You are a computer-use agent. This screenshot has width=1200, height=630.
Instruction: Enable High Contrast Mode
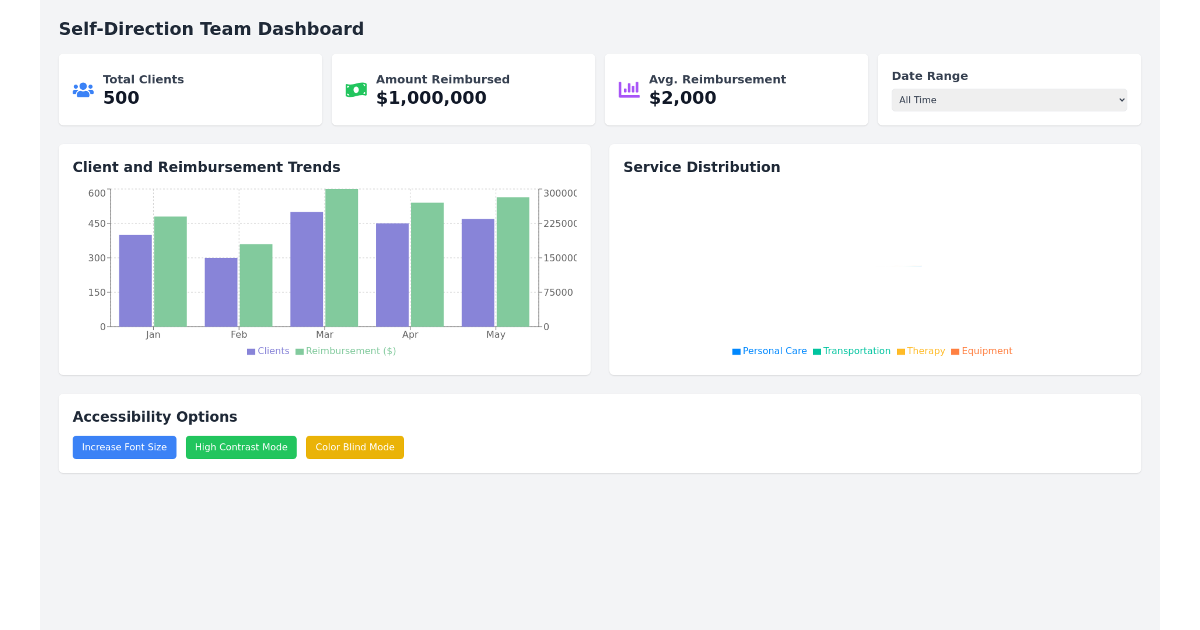click(241, 447)
